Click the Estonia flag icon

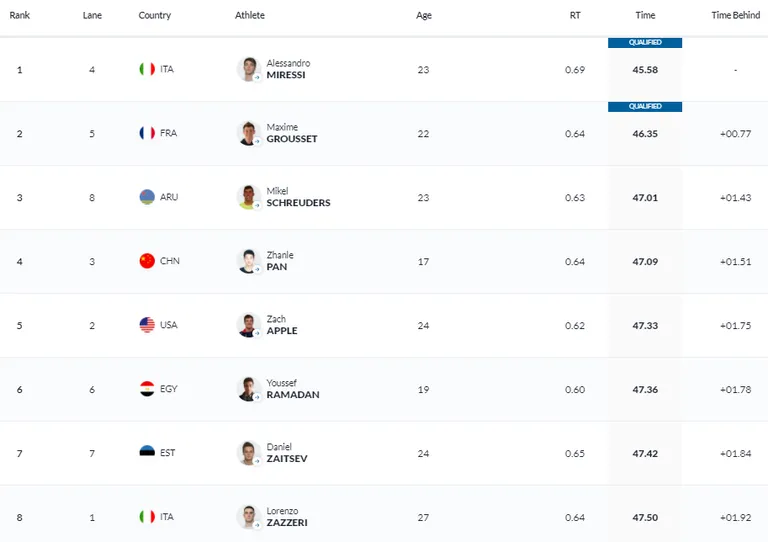click(x=147, y=451)
